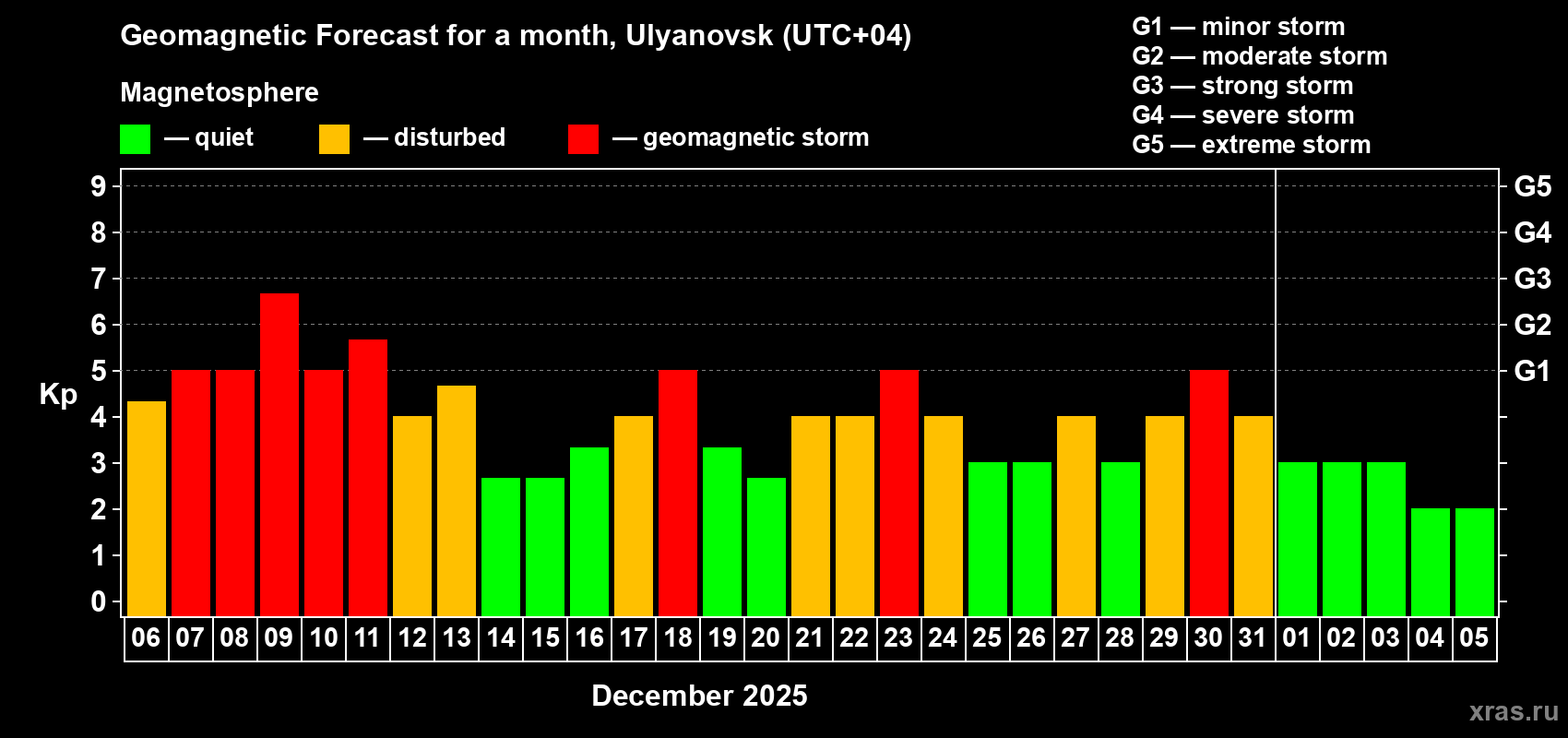Click the date label 06 on the axis
The width and height of the screenshot is (1568, 738).
pos(146,637)
